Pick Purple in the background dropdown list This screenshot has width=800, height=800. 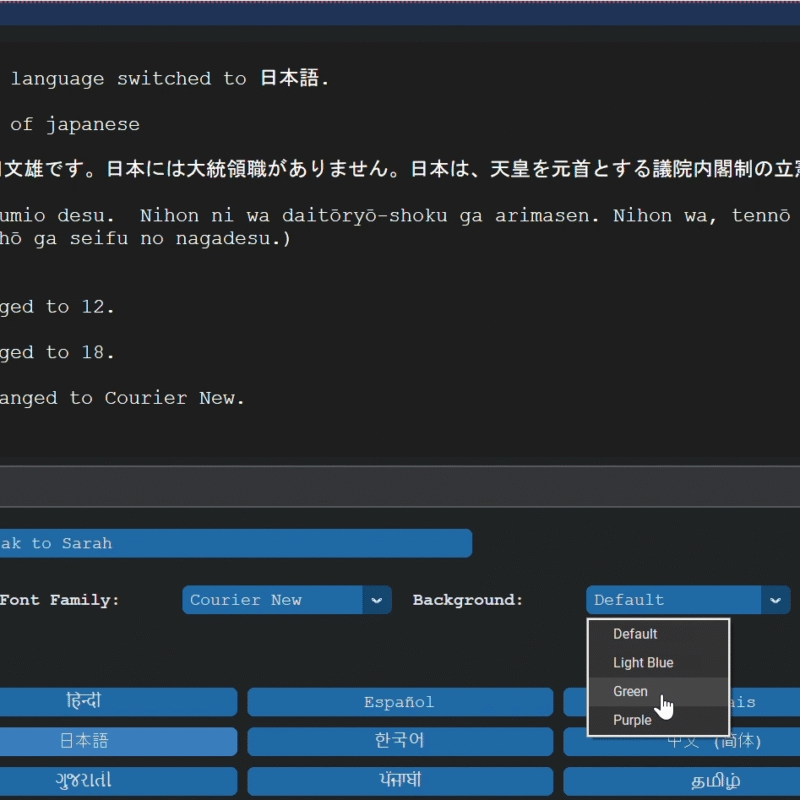pos(632,720)
